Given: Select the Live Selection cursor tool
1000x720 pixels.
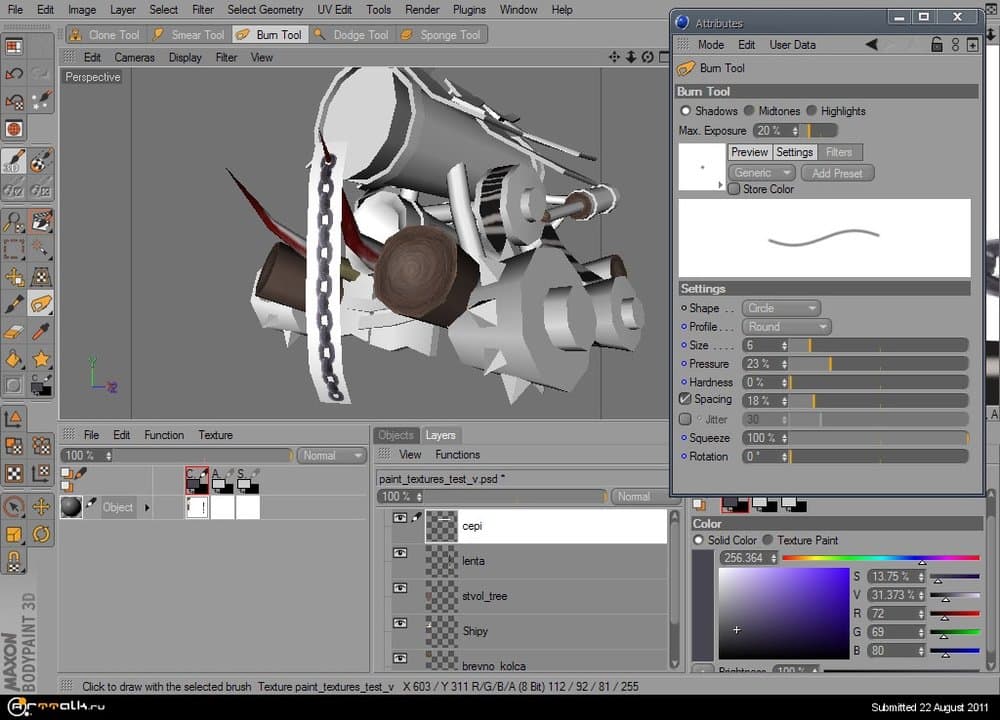Looking at the screenshot, I should [x=14, y=507].
